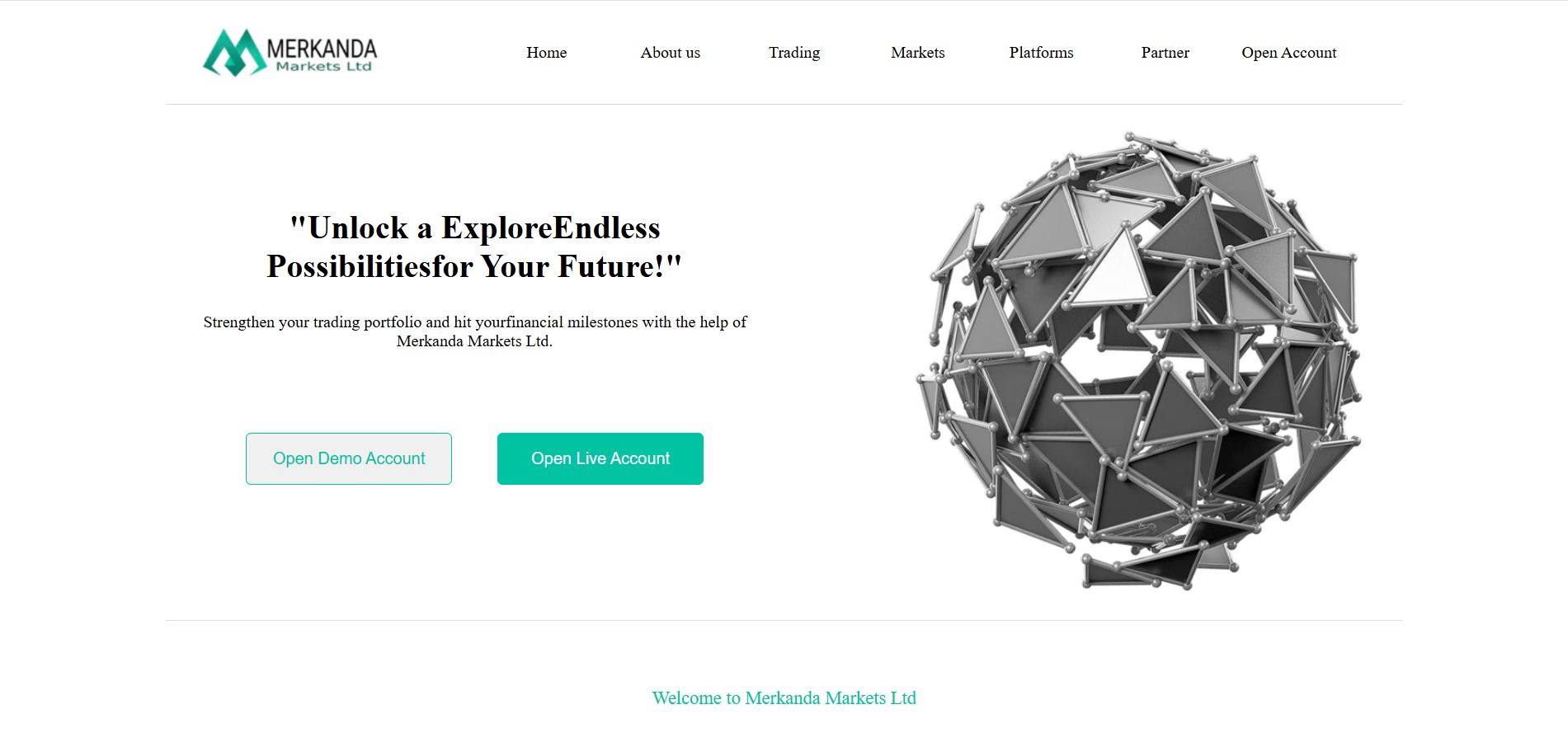Click Open Demo Account button
Viewport: 1568px width, 742px height.
(349, 458)
